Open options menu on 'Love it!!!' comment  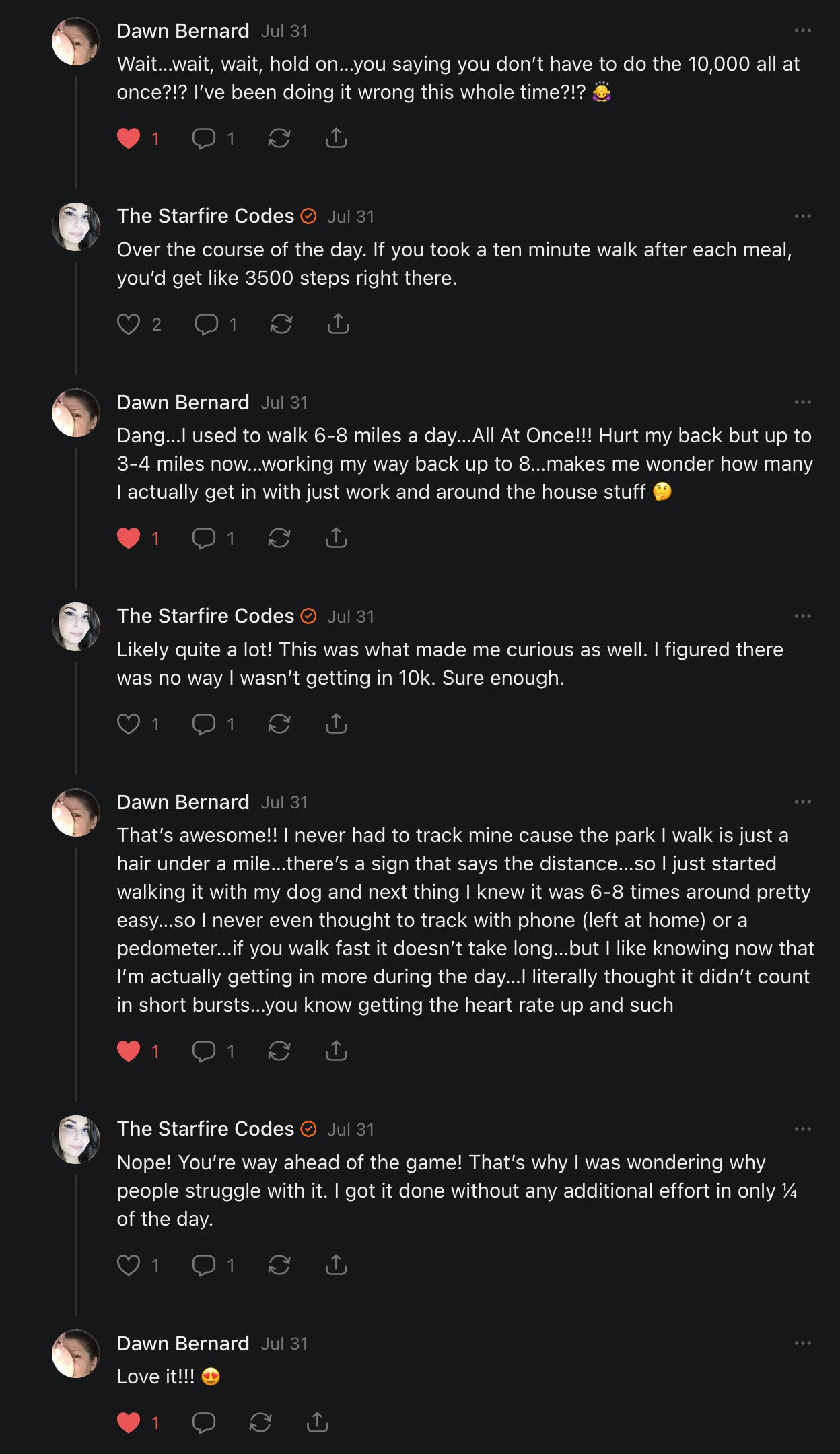[x=802, y=1343]
